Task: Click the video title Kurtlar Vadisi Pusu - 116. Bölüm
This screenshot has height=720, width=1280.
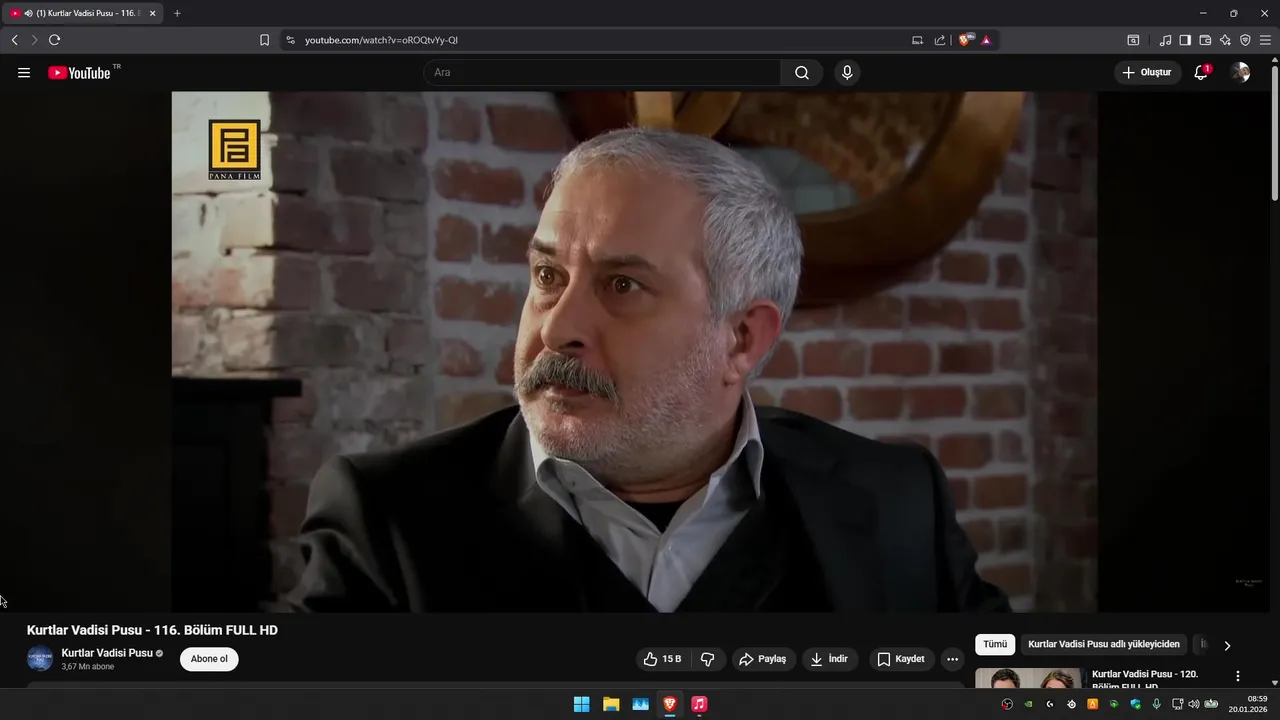Action: pyautogui.click(x=152, y=630)
